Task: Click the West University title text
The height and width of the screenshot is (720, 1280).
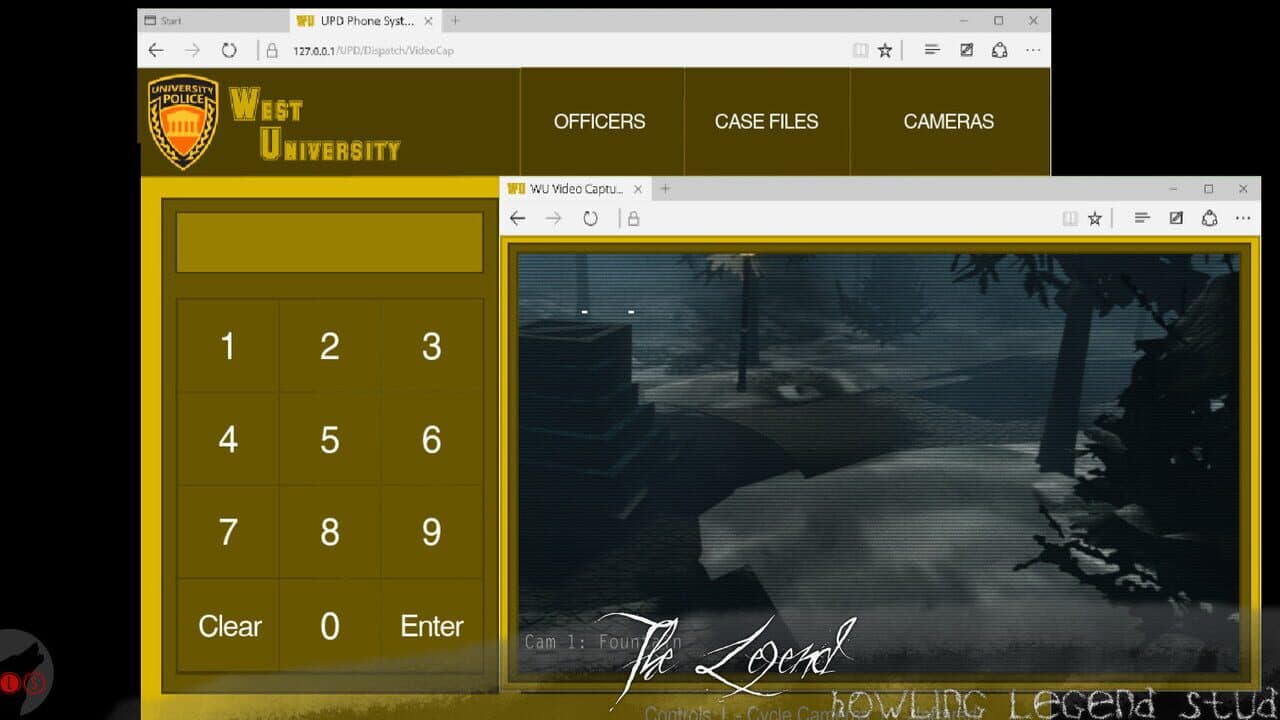Action: [315, 125]
